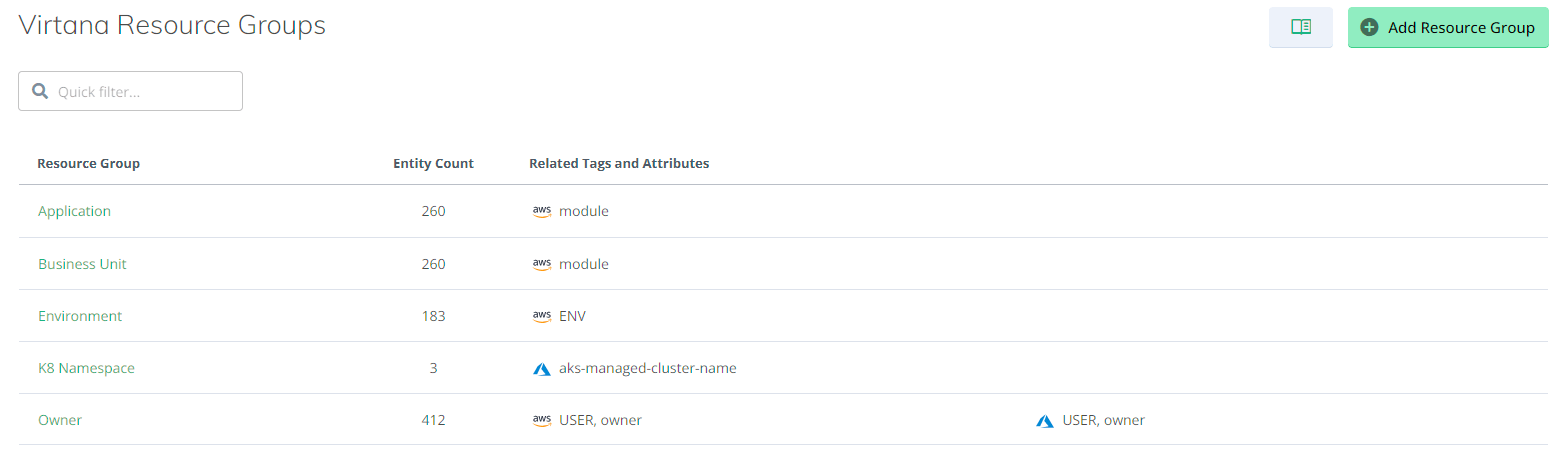
Task: Open the Owner resource group
Action: point(60,420)
